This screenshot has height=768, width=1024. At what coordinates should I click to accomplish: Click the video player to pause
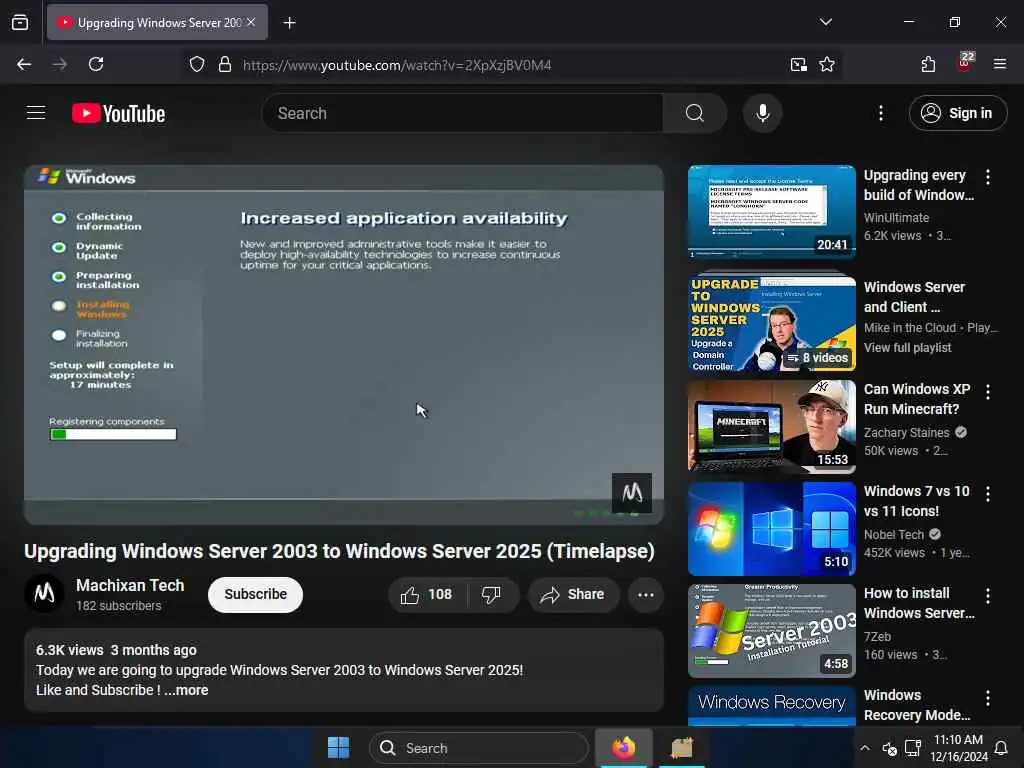coord(344,344)
